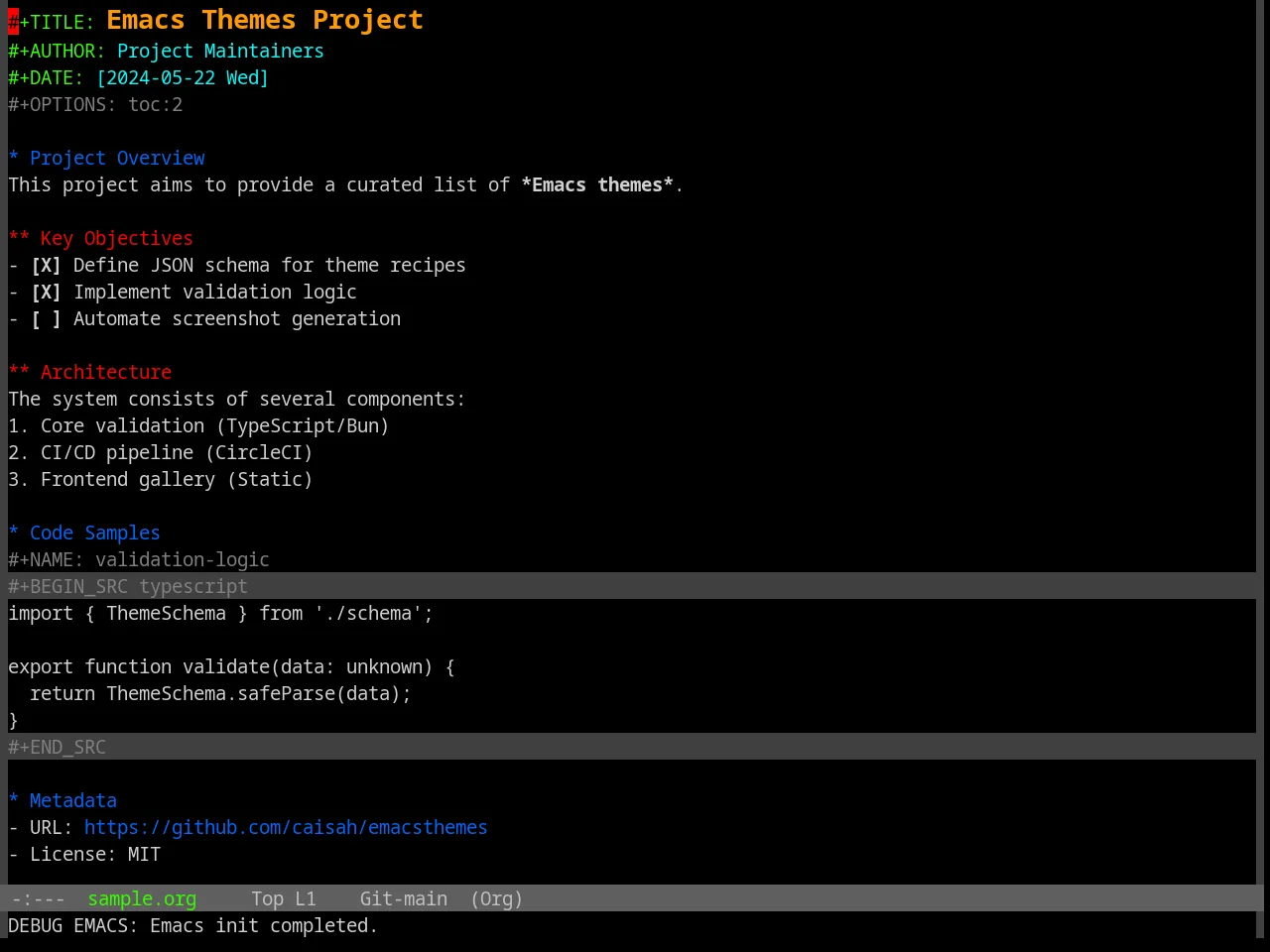Click the 'Top L1' position indicator
This screenshot has height=952, width=1270.
tap(284, 898)
